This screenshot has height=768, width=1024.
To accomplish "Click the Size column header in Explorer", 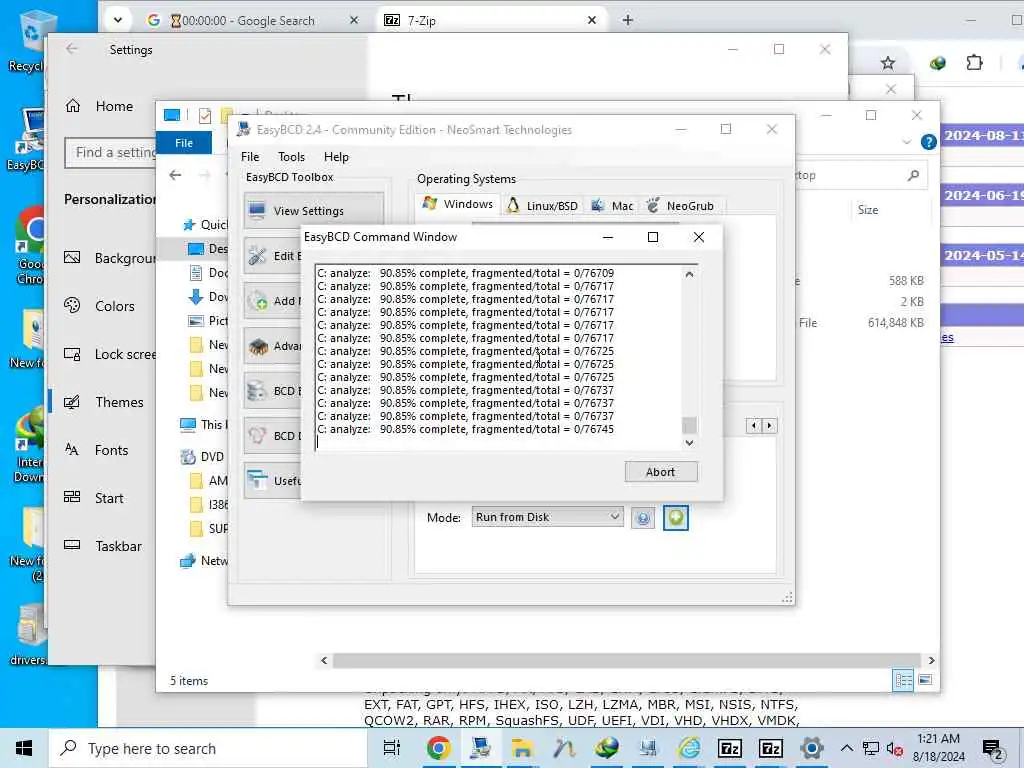I will 867,210.
